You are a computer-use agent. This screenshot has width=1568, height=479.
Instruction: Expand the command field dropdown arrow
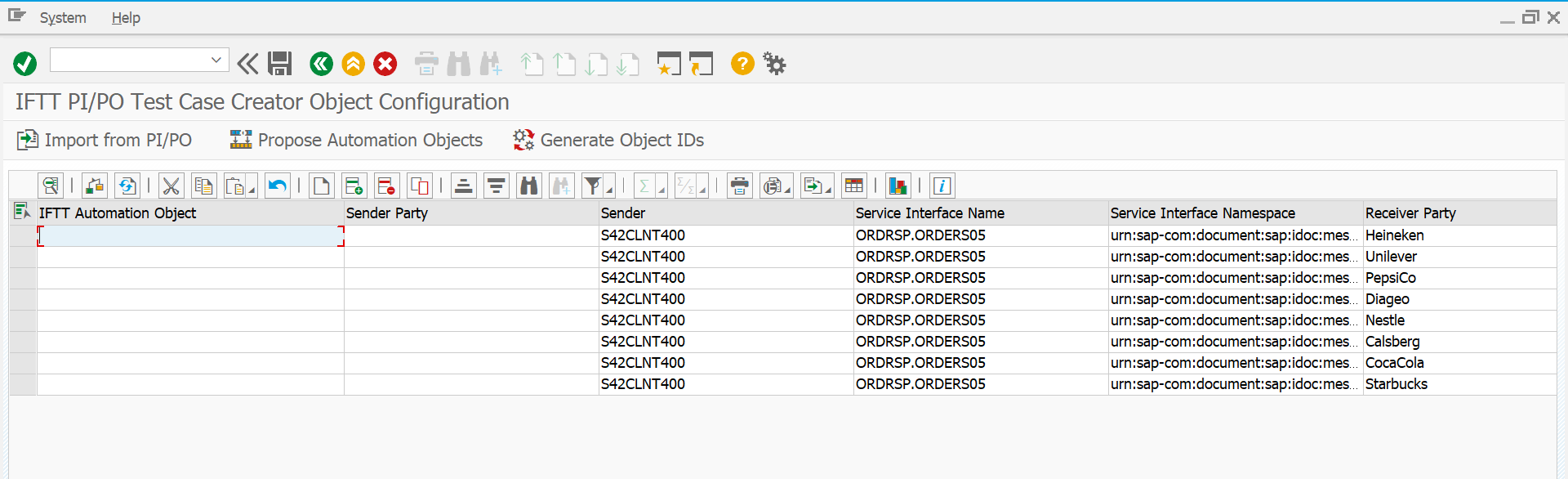216,60
